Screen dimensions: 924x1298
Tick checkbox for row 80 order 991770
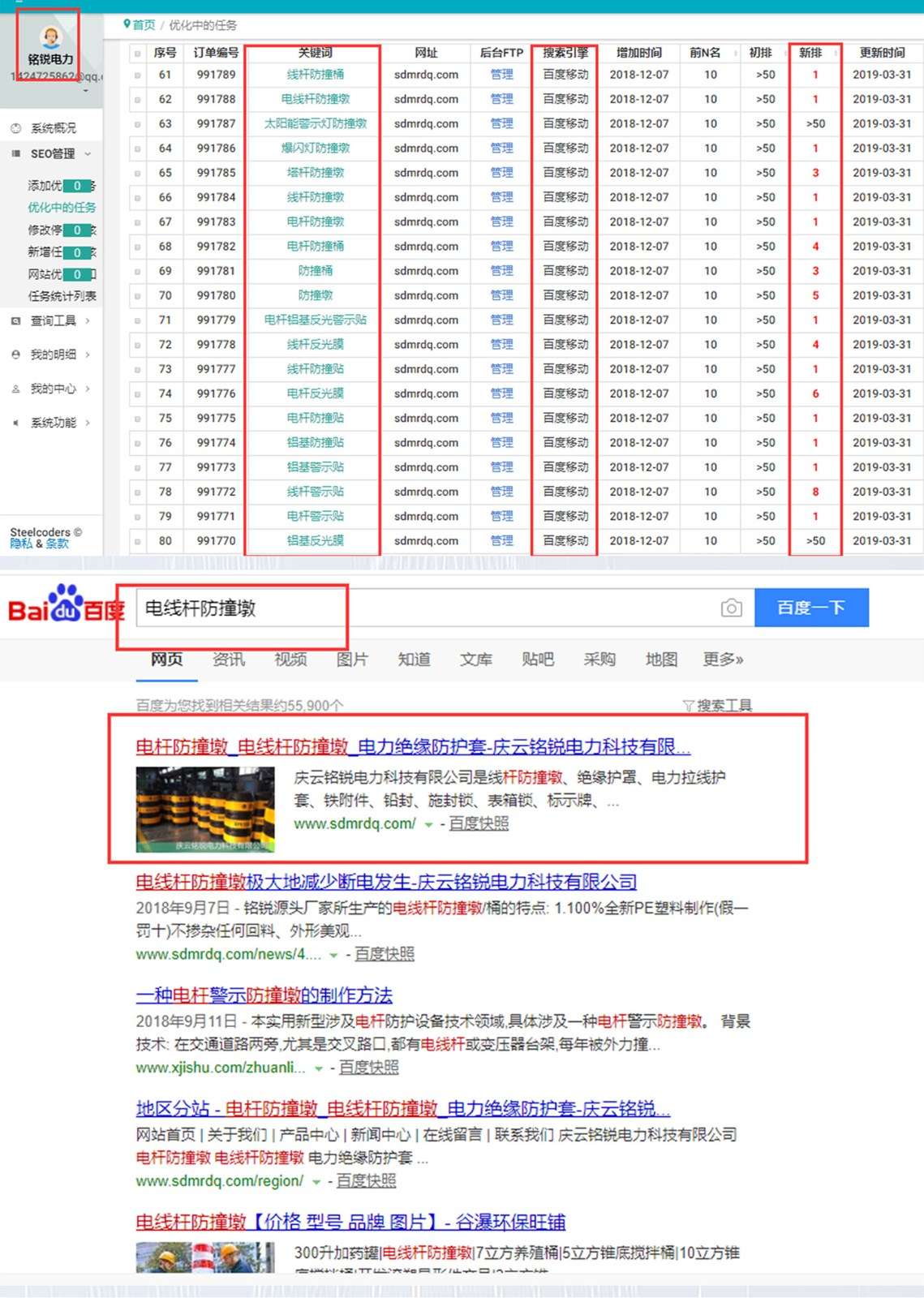click(137, 541)
